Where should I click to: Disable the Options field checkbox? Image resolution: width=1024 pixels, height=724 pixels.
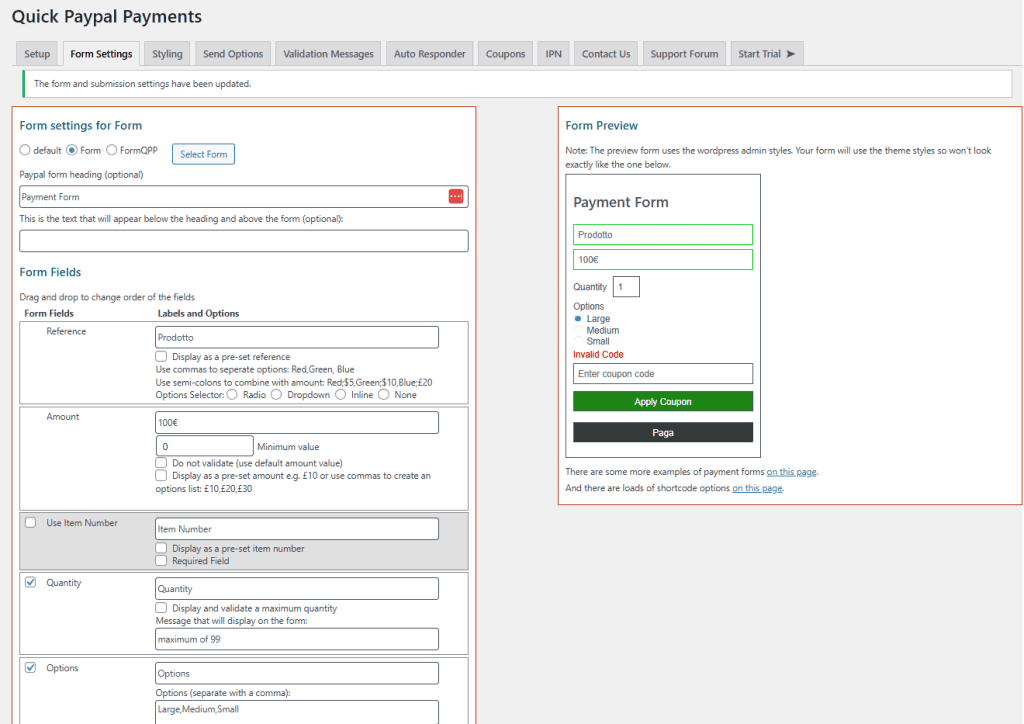point(29,667)
